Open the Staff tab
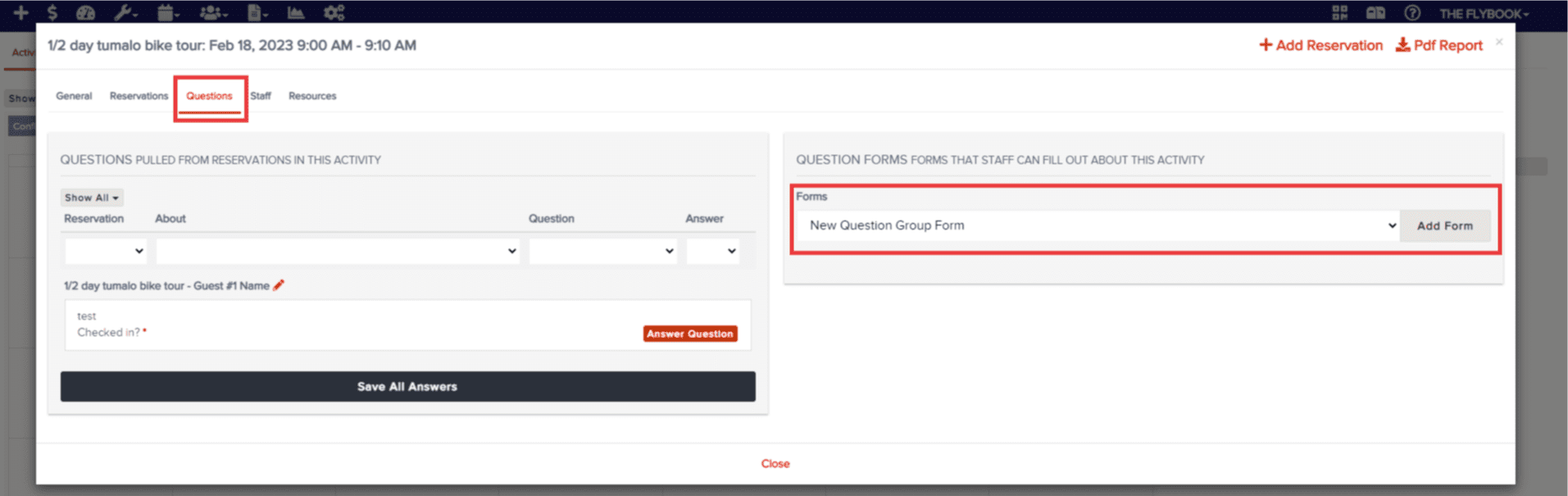The width and height of the screenshot is (1568, 496). (x=261, y=96)
